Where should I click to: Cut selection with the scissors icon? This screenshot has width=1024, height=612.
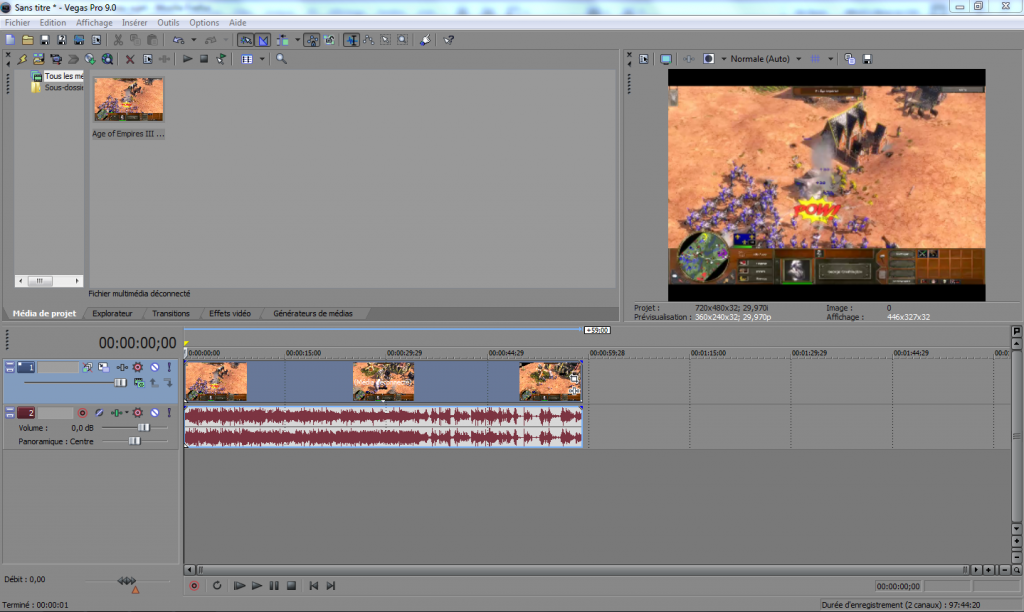click(x=118, y=40)
